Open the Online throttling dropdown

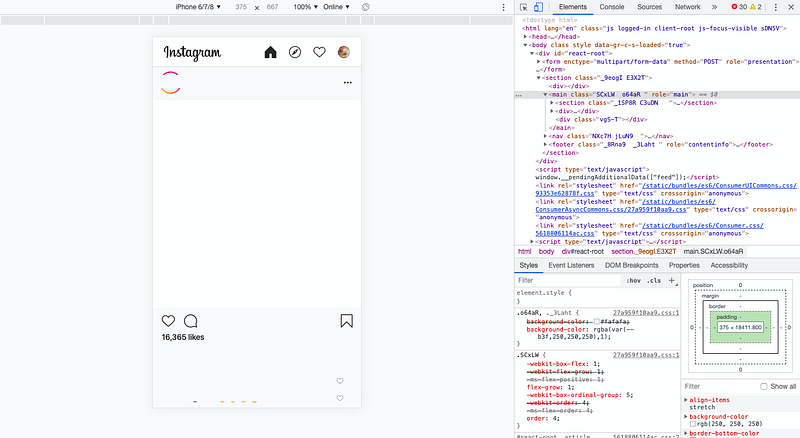[x=336, y=7]
